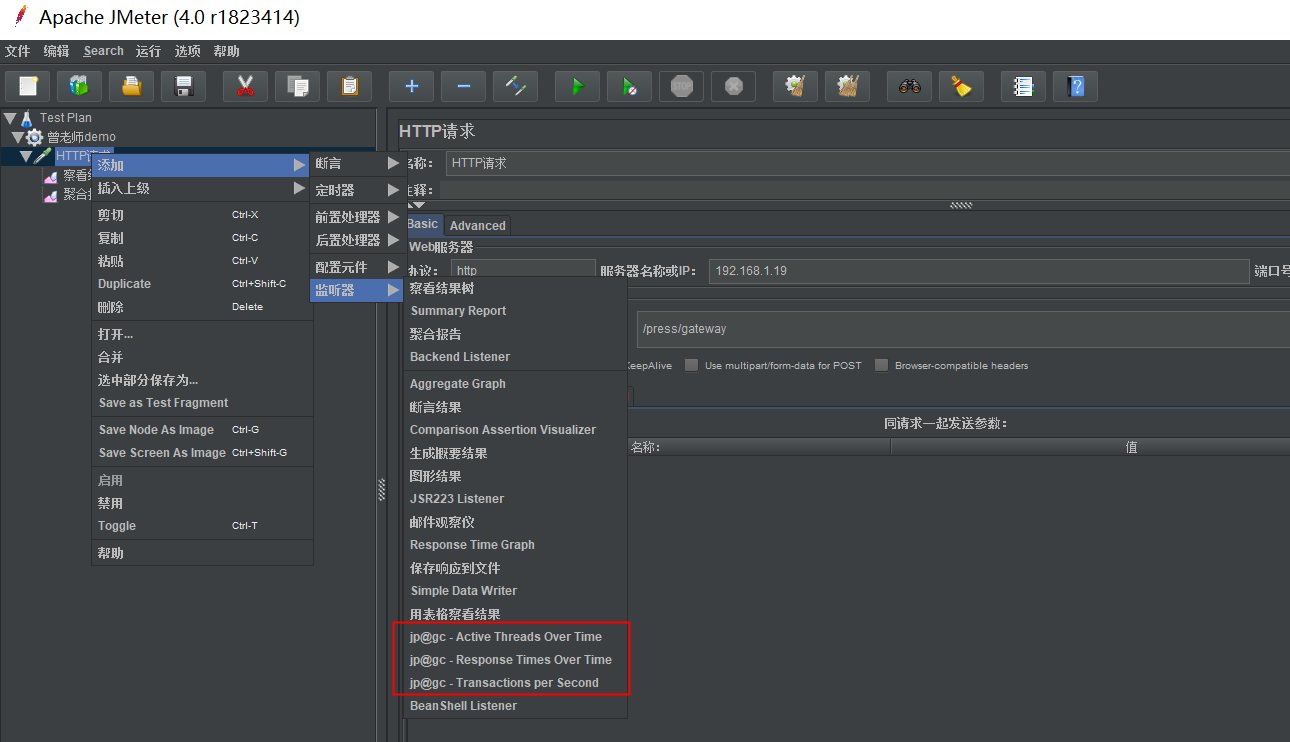Switch to the Advanced tab
This screenshot has height=742, width=1290.
tap(477, 225)
